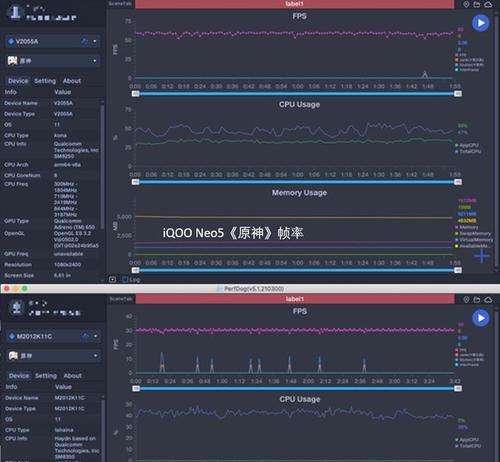Click the red label1 bar in bottom window
This screenshot has height=462, width=500.
[295, 299]
